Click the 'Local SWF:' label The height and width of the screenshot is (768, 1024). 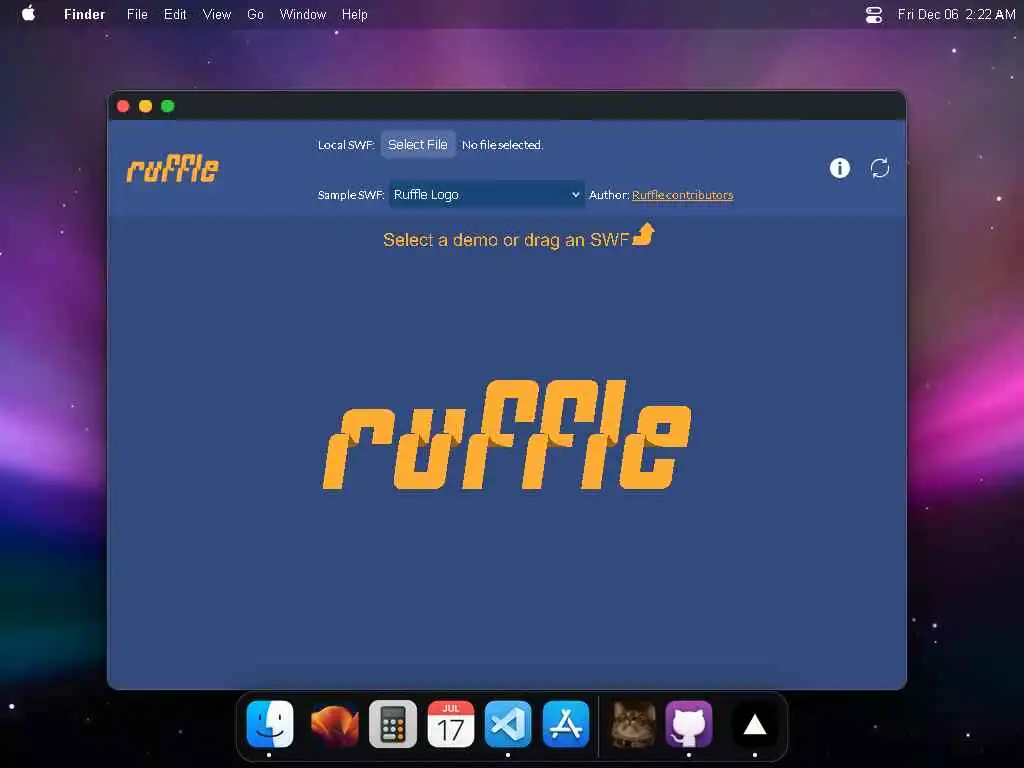tap(346, 145)
